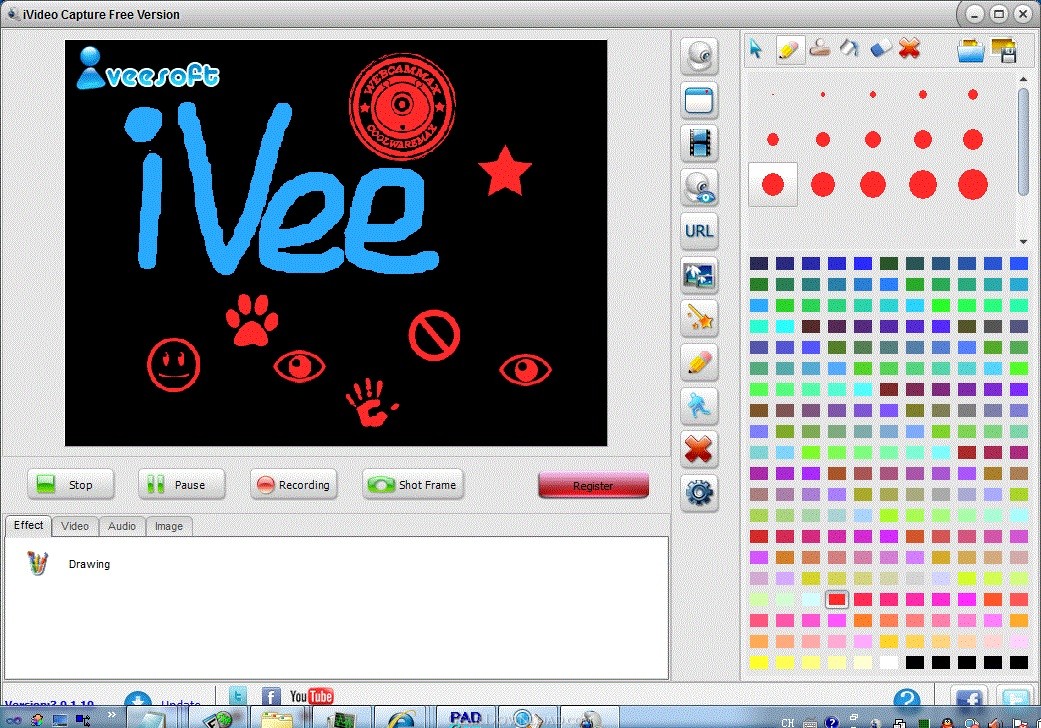Choose the smallest brush size dot
Image resolution: width=1041 pixels, height=728 pixels.
coord(773,94)
